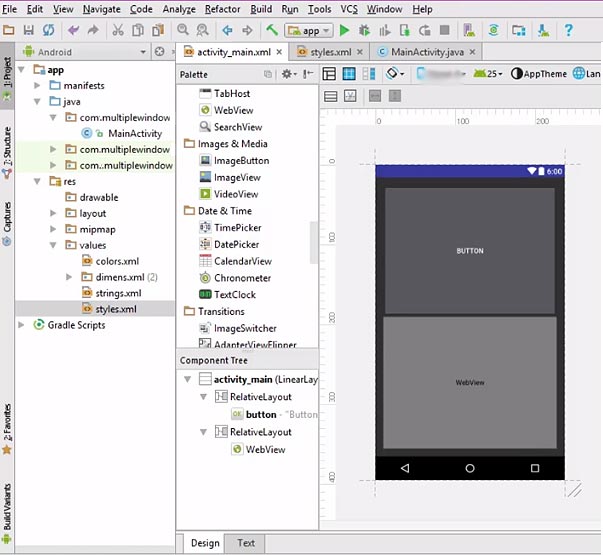The height and width of the screenshot is (555, 603).
Task: Click the BUTTON widget in preview
Action: point(470,250)
